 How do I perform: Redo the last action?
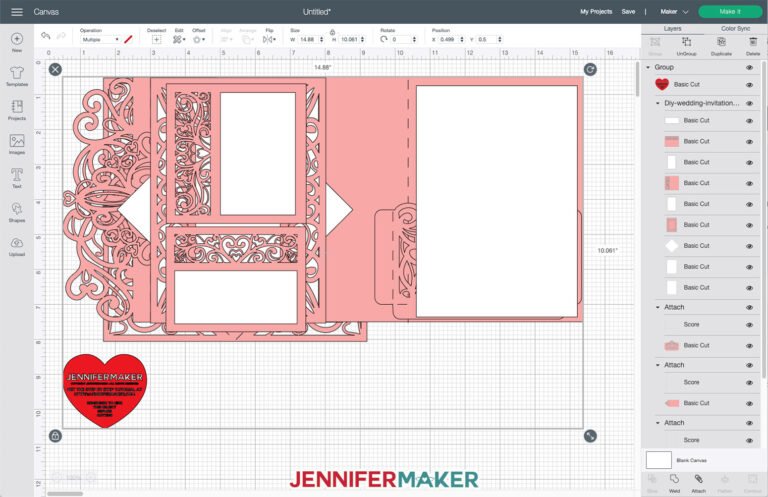coord(61,36)
